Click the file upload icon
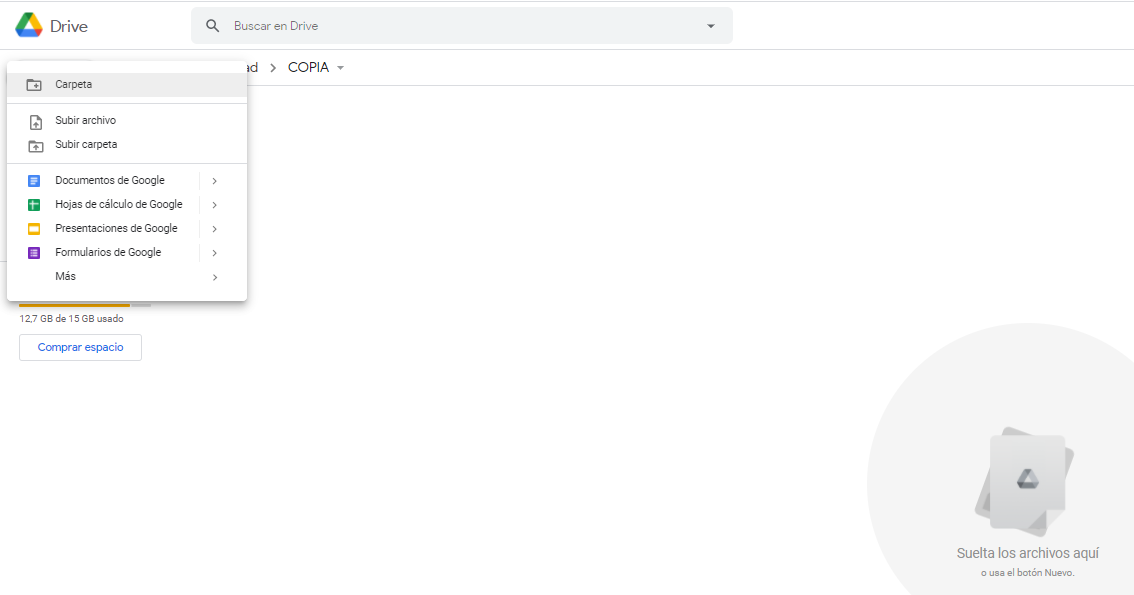Screen dimensions: 1134x595 point(35,121)
